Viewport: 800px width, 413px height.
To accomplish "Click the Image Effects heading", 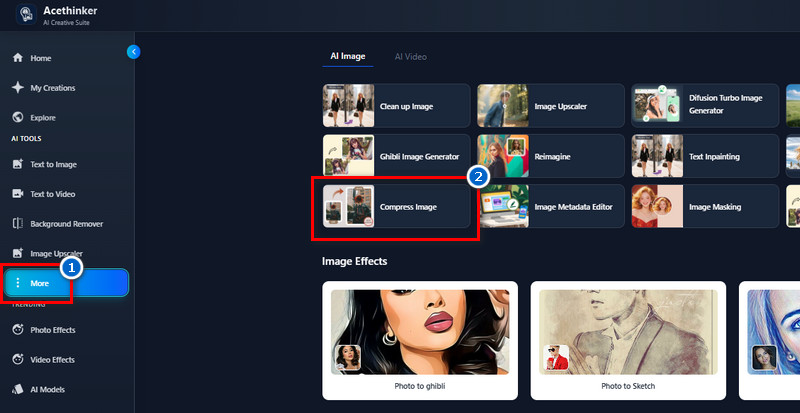I will [355, 261].
